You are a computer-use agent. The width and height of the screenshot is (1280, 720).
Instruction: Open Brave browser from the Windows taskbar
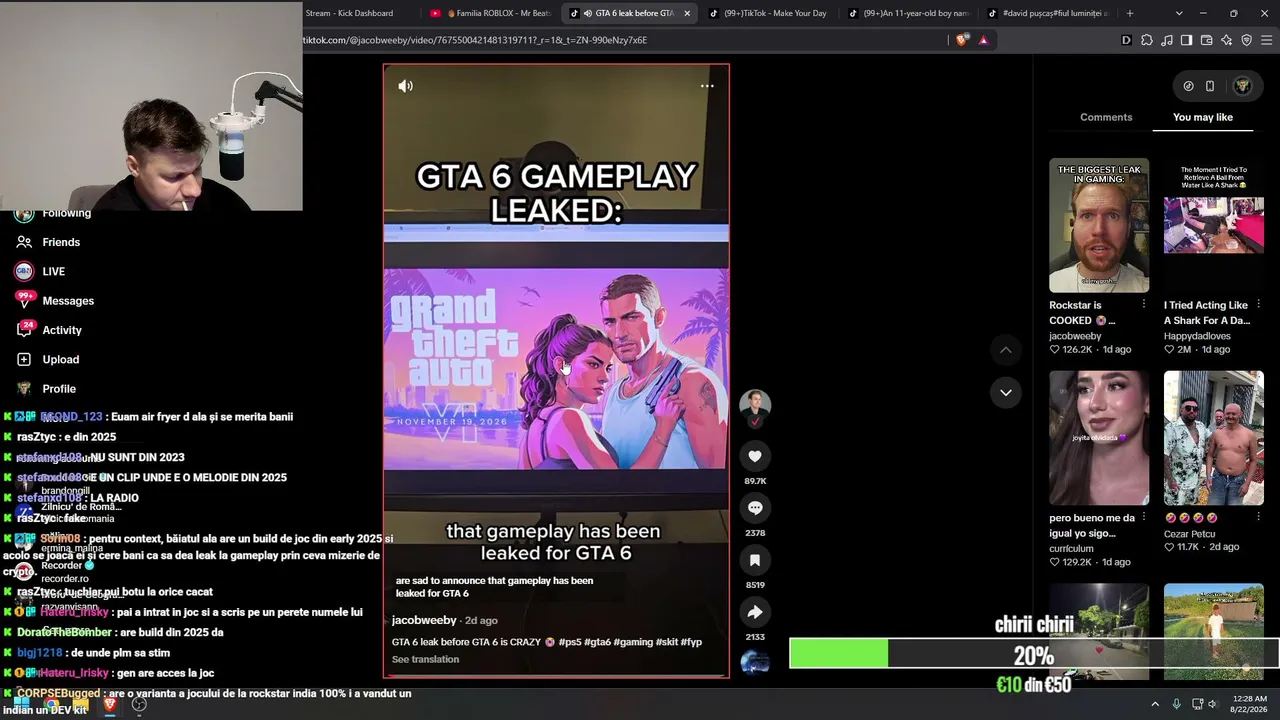[110, 704]
